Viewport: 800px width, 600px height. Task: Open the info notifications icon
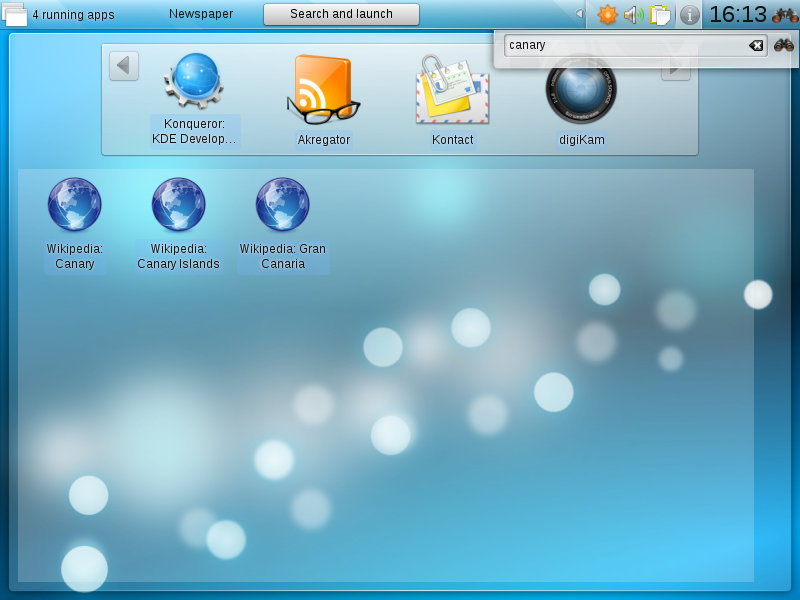689,15
